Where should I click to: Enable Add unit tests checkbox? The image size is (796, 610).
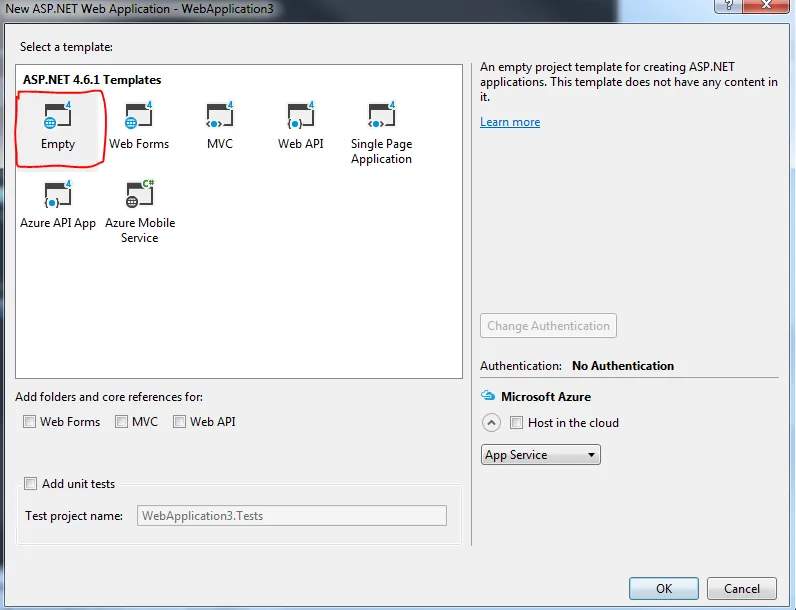click(30, 484)
